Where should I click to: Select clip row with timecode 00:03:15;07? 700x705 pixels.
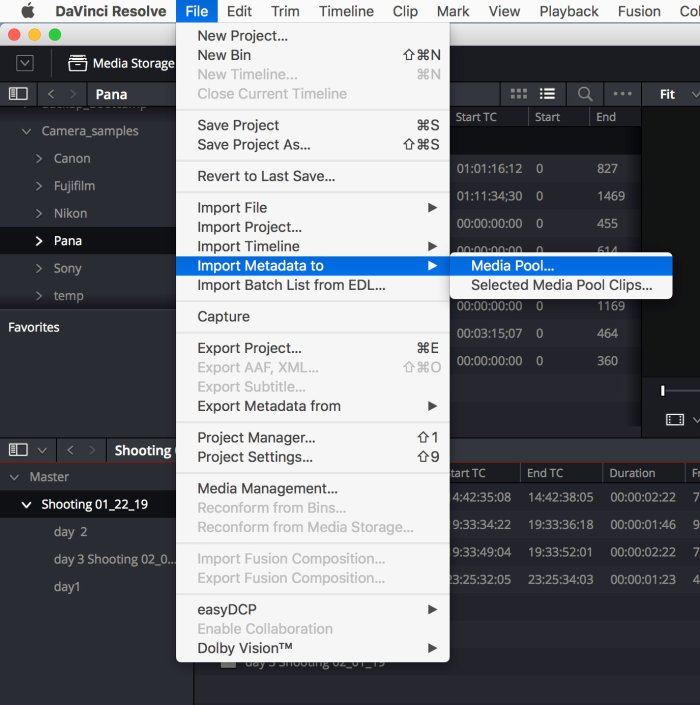point(545,333)
